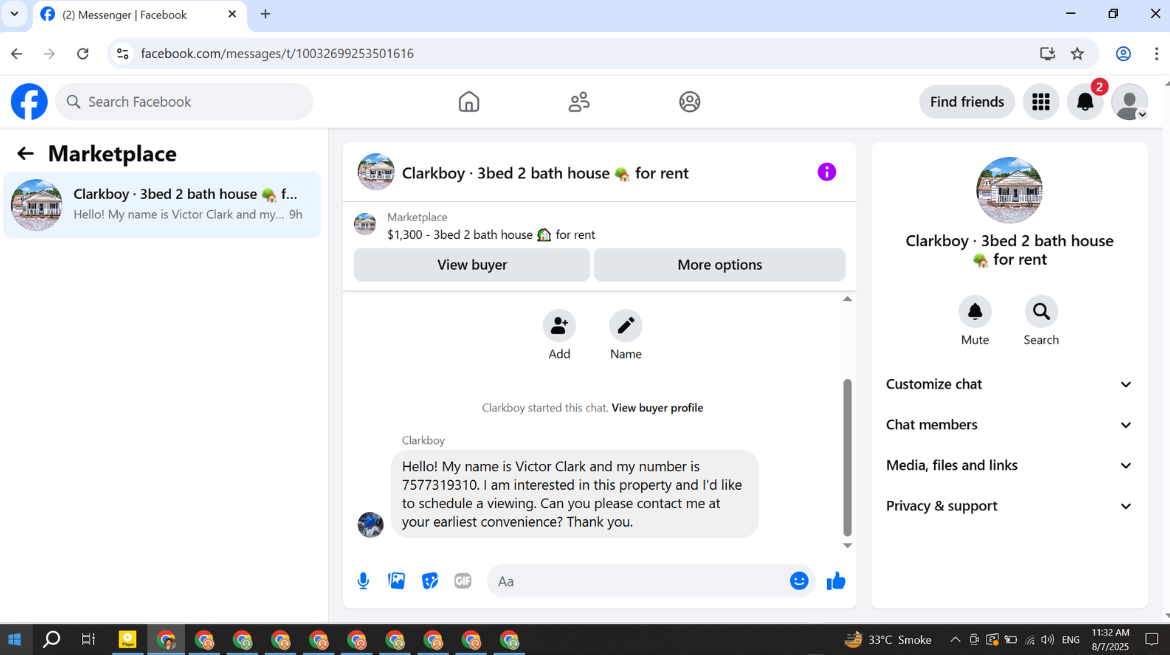Open Task View on the taskbar
1170x655 pixels.
point(88,639)
